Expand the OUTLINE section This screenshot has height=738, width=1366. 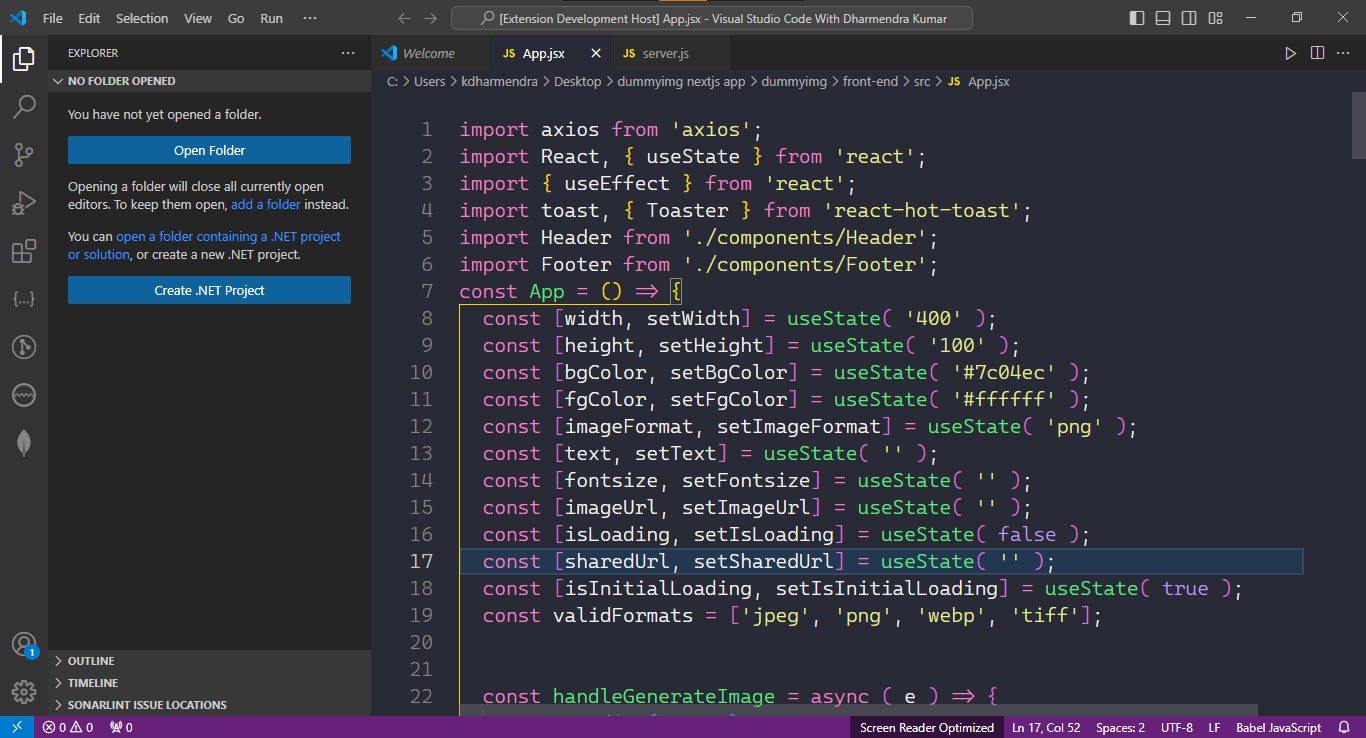click(x=210, y=661)
